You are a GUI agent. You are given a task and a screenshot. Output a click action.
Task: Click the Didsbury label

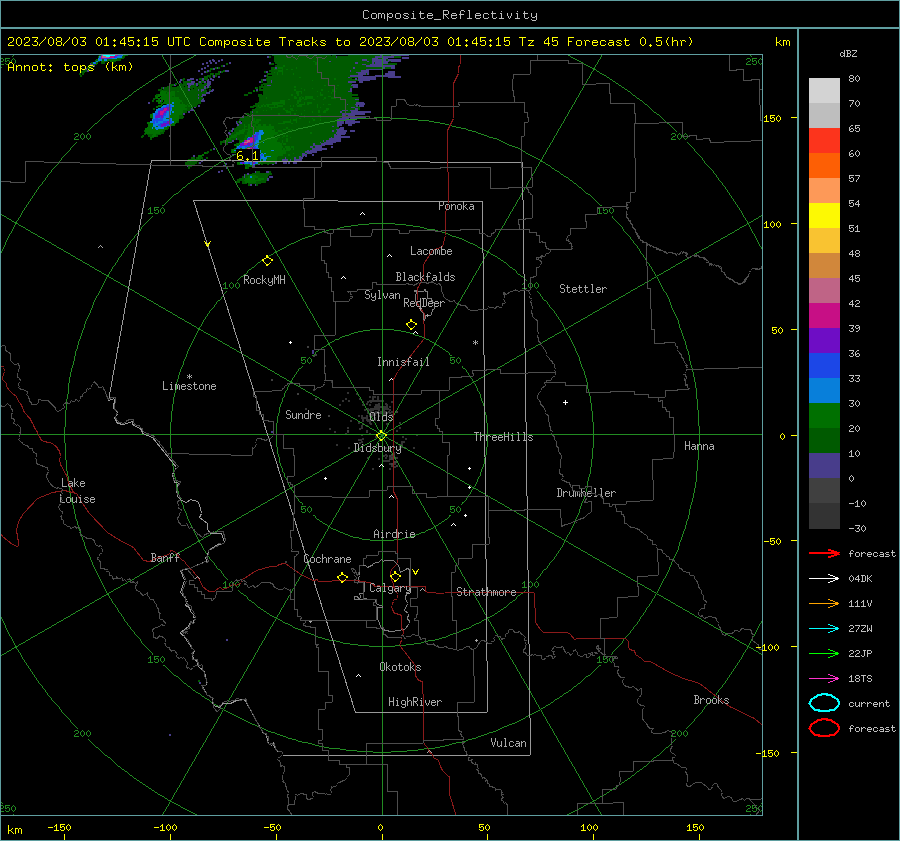click(x=377, y=448)
